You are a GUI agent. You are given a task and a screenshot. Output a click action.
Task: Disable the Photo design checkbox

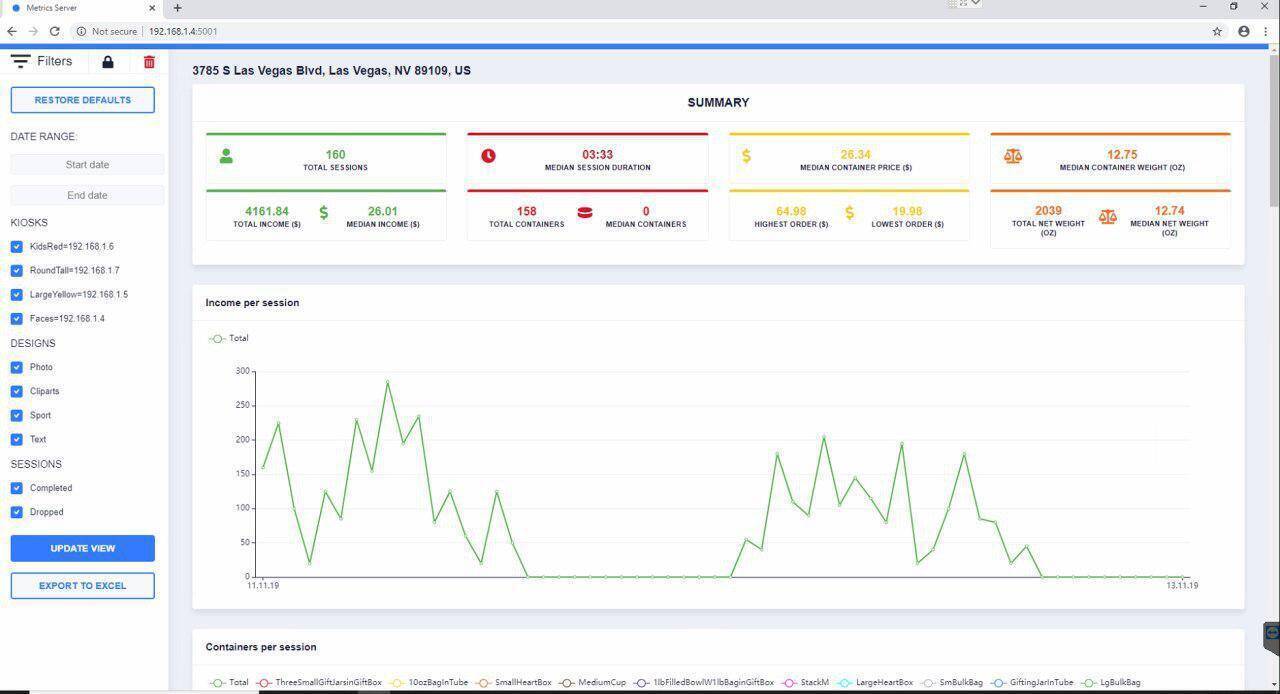(17, 368)
